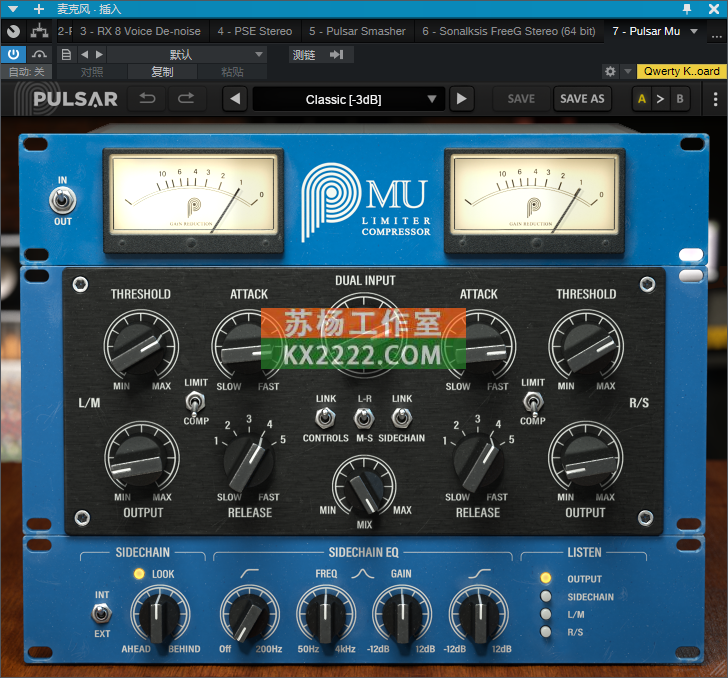The height and width of the screenshot is (678, 728).
Task: Click the sidechain EQ bell GAIN knob
Action: coord(402,614)
